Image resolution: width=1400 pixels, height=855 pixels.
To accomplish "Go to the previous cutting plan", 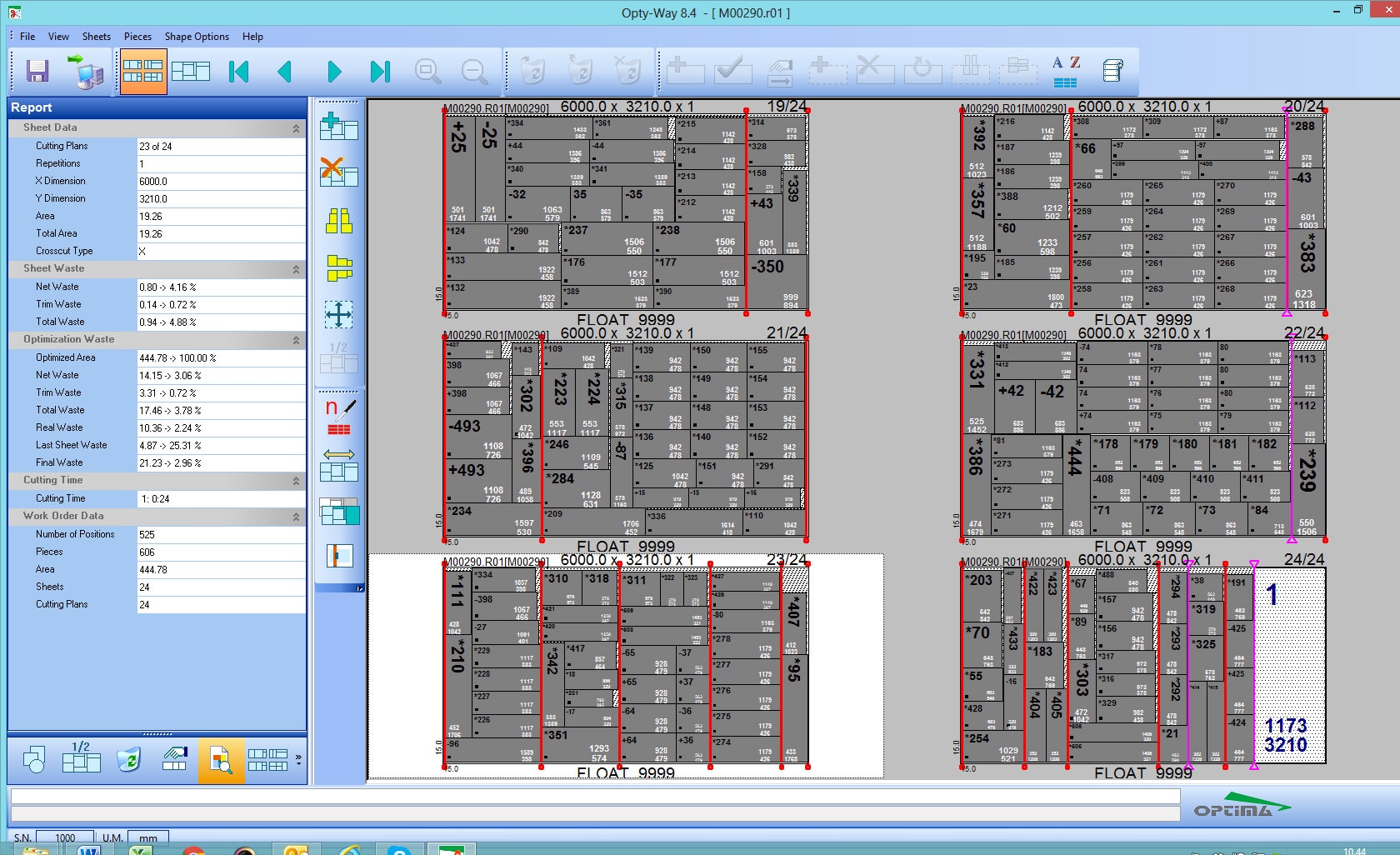I will (284, 72).
